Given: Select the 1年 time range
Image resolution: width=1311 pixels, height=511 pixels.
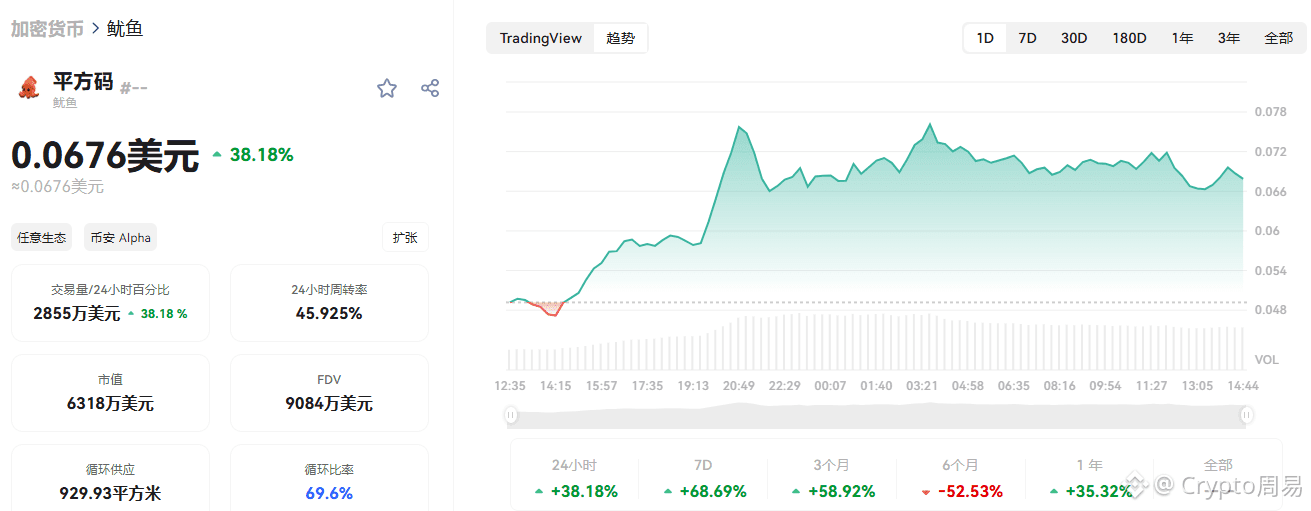Looking at the screenshot, I should pos(1183,38).
